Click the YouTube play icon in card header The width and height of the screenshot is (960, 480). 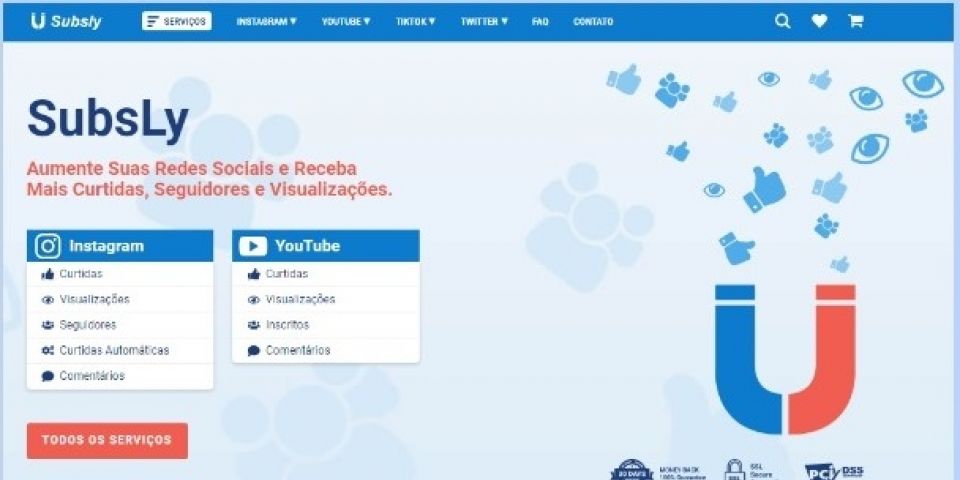pos(253,246)
